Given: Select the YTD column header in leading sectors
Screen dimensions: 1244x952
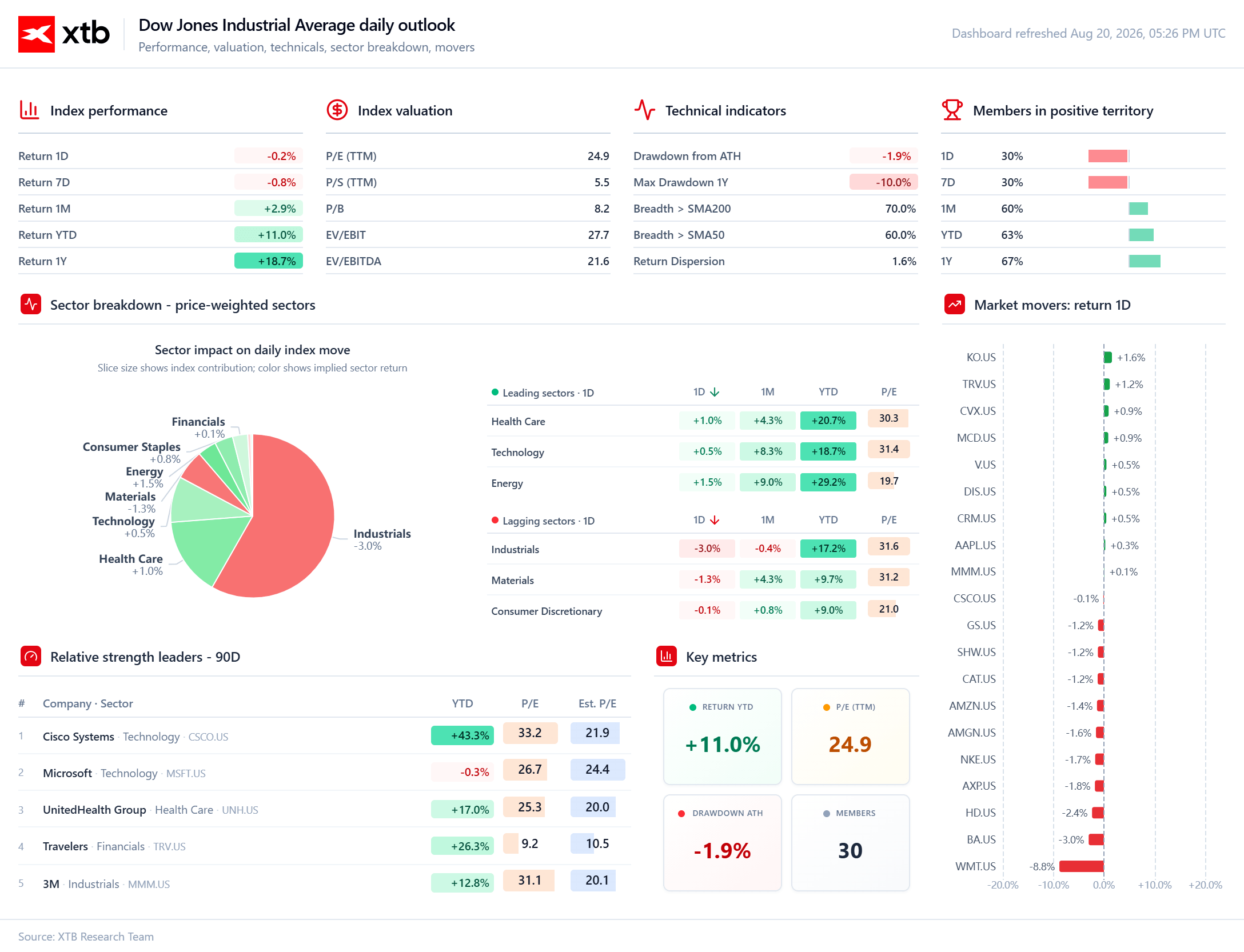Looking at the screenshot, I should pos(828,392).
